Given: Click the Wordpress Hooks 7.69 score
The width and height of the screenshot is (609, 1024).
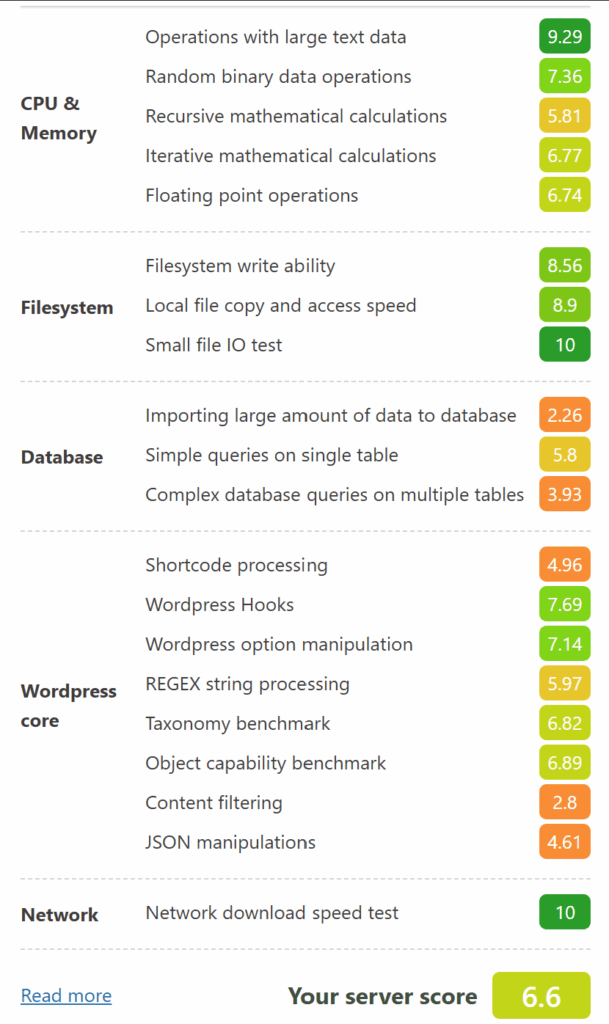Looking at the screenshot, I should pos(565,604).
